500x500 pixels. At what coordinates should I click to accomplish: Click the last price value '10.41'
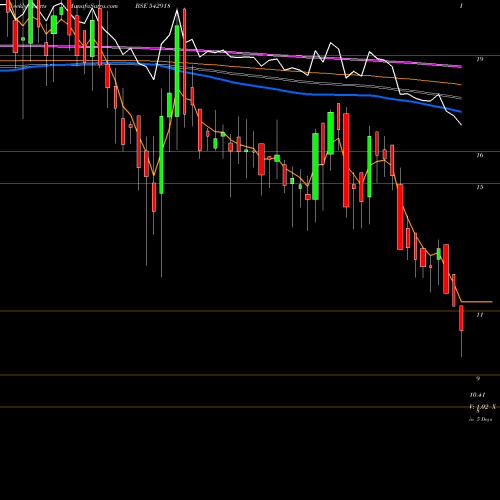point(477,395)
